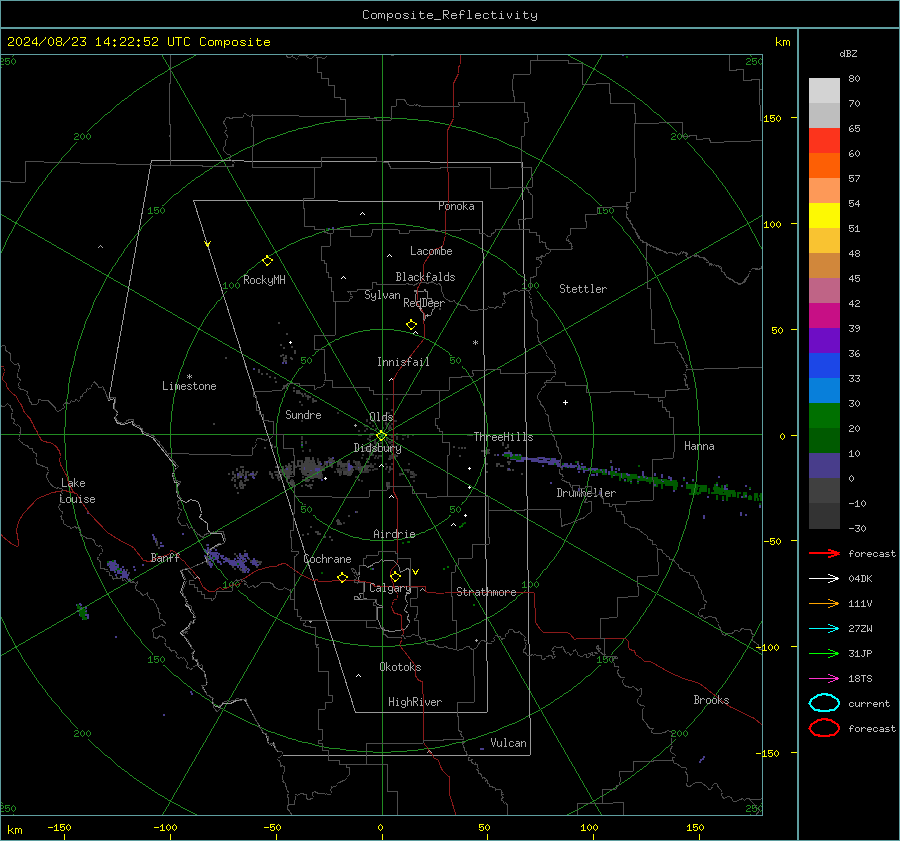Click the Sundre label
The width and height of the screenshot is (900, 841).
(304, 415)
